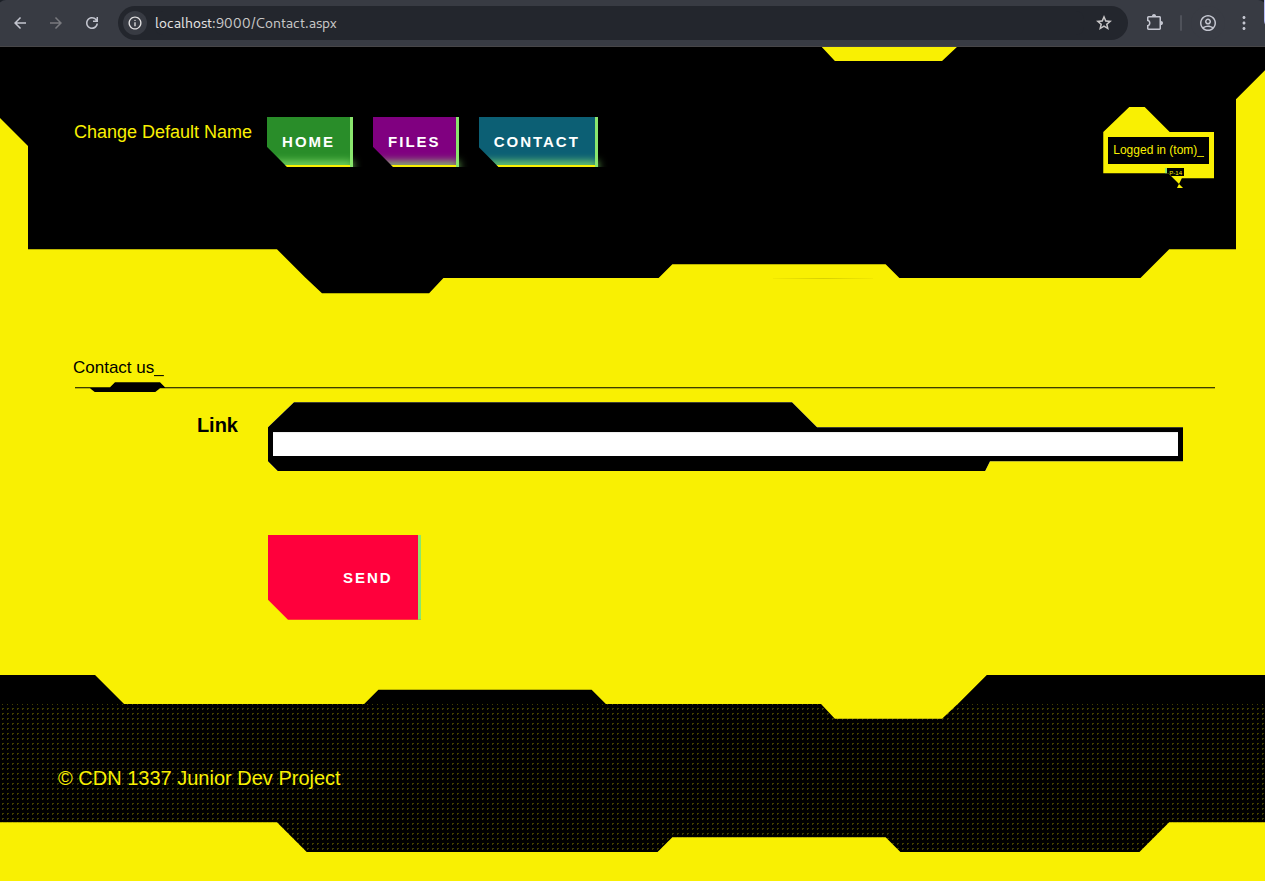Viewport: 1265px width, 881px height.
Task: Open the Extensions puzzle icon
Action: pyautogui.click(x=1154, y=23)
